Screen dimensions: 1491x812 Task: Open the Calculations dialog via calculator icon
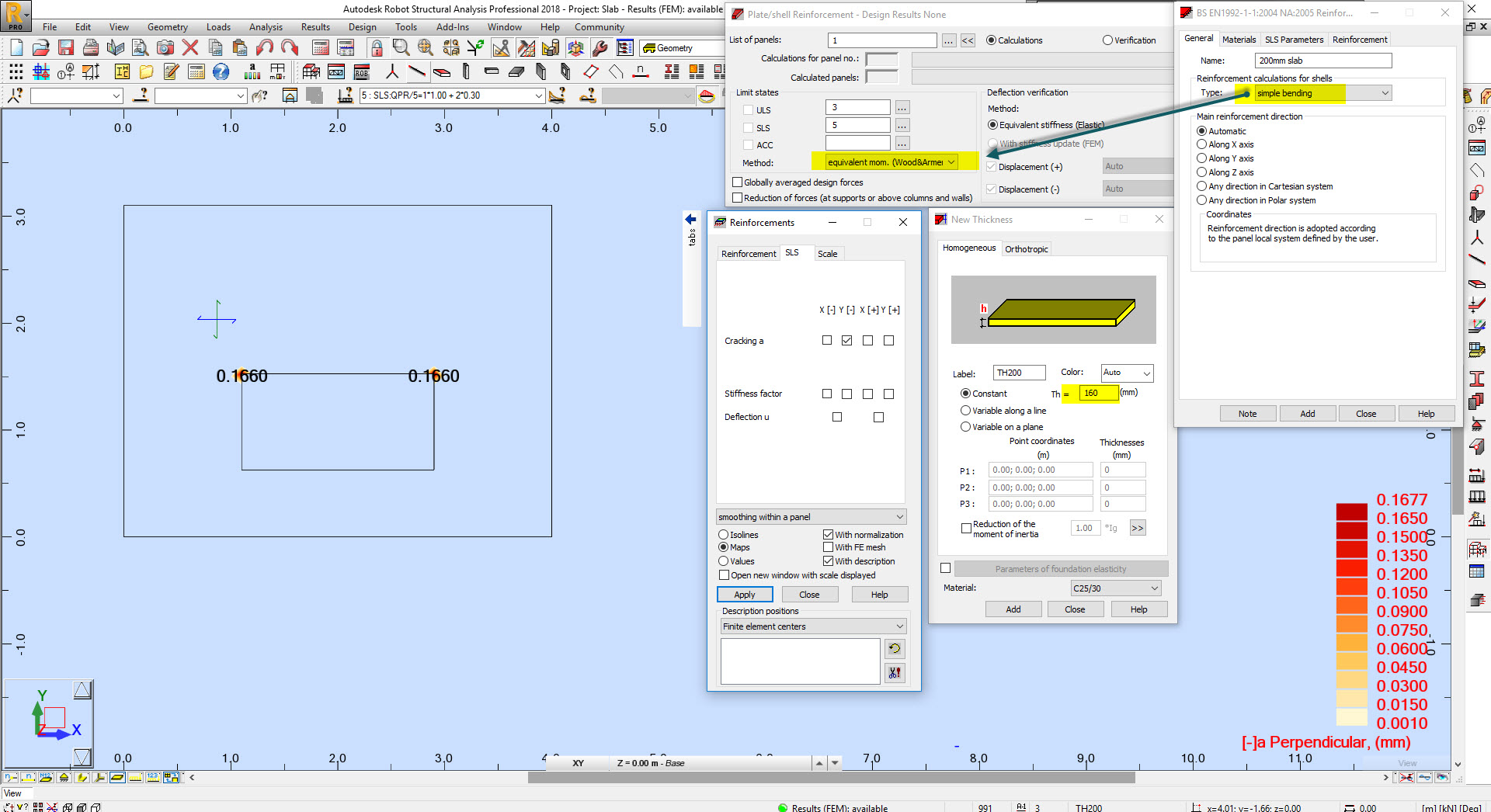321,48
